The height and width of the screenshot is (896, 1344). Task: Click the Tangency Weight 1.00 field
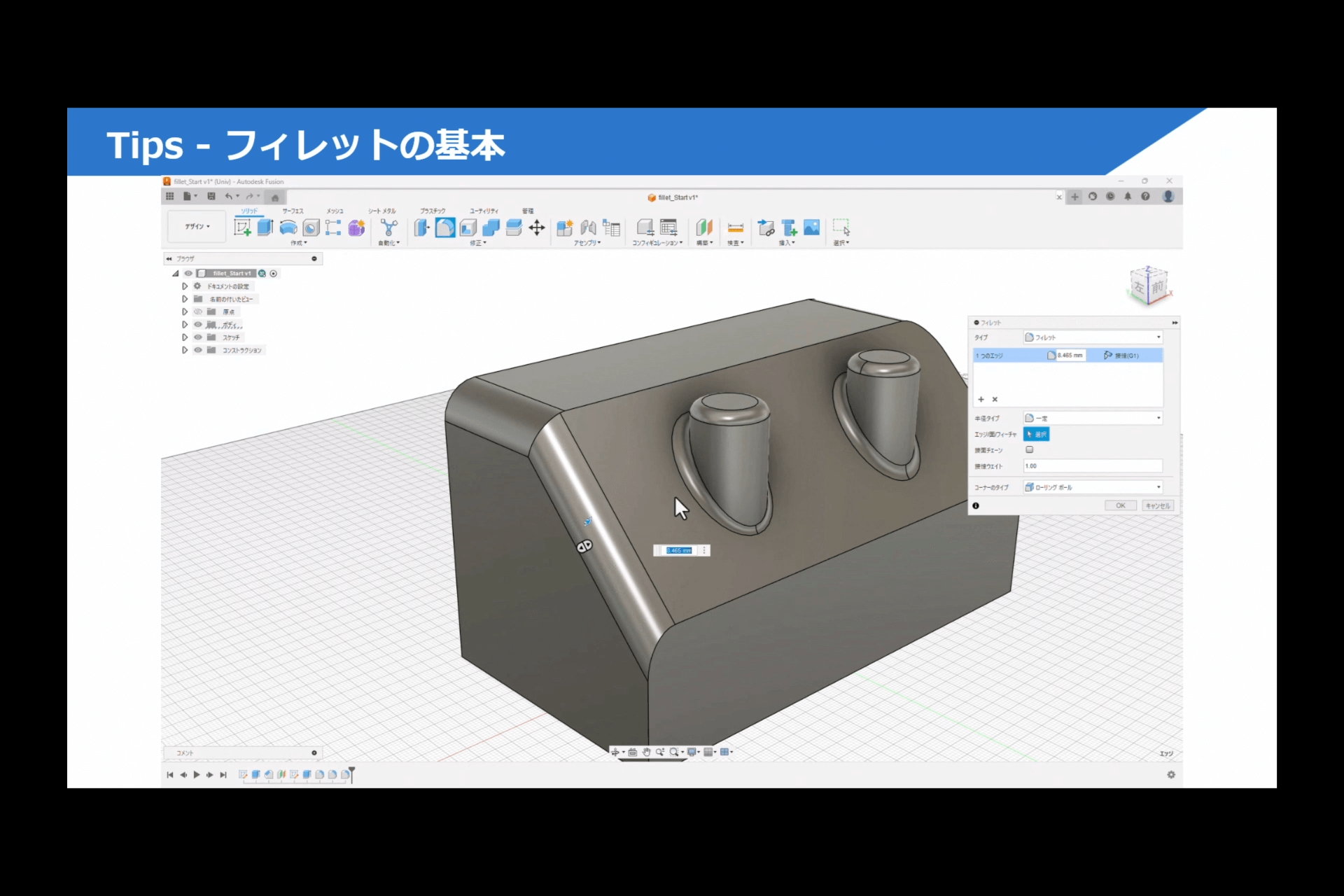pos(1093,466)
